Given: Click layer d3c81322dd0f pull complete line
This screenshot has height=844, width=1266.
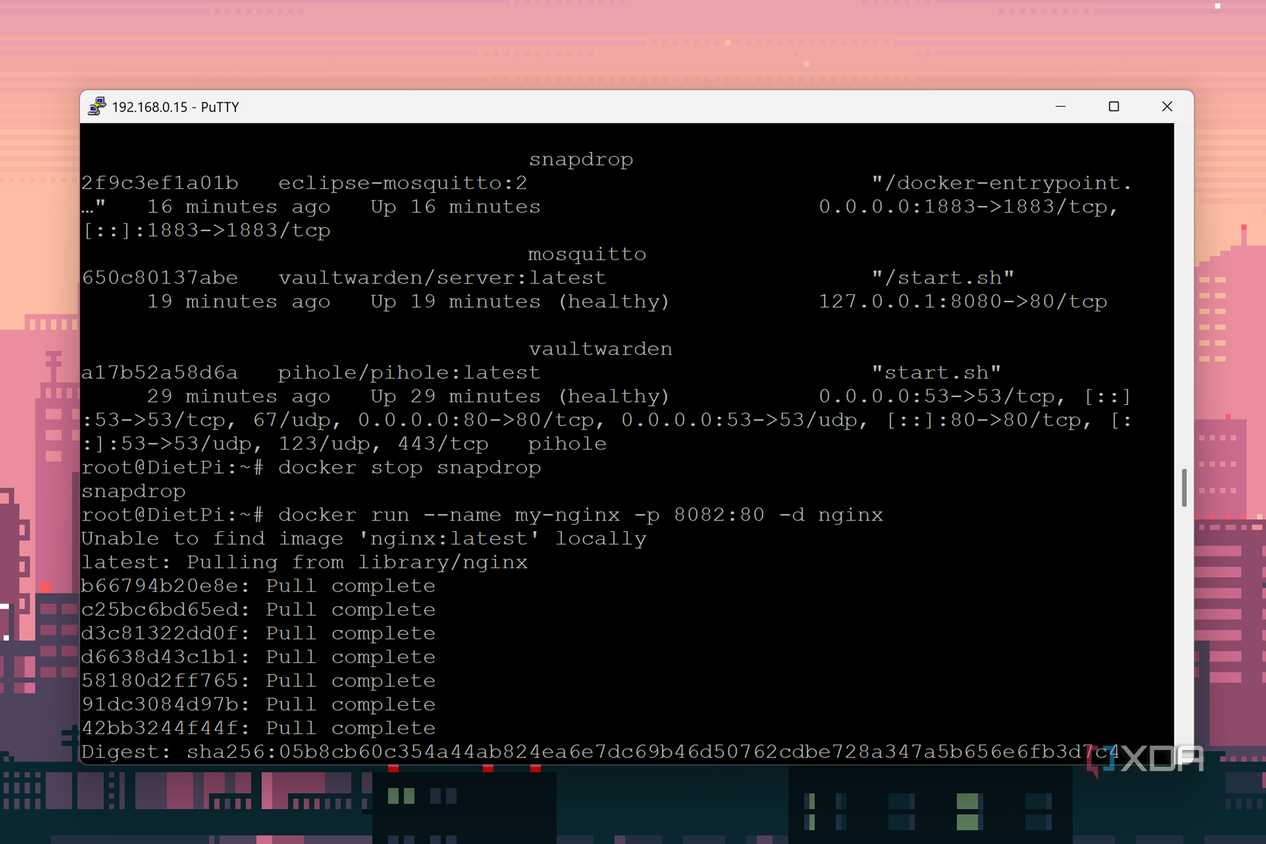Looking at the screenshot, I should coord(258,634).
